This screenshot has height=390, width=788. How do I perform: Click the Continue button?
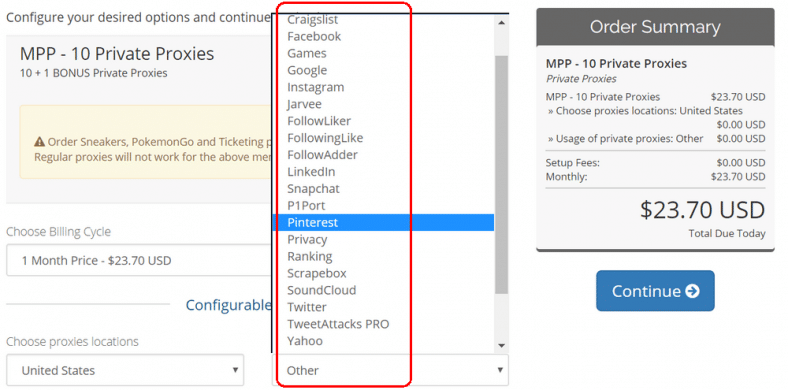(655, 291)
